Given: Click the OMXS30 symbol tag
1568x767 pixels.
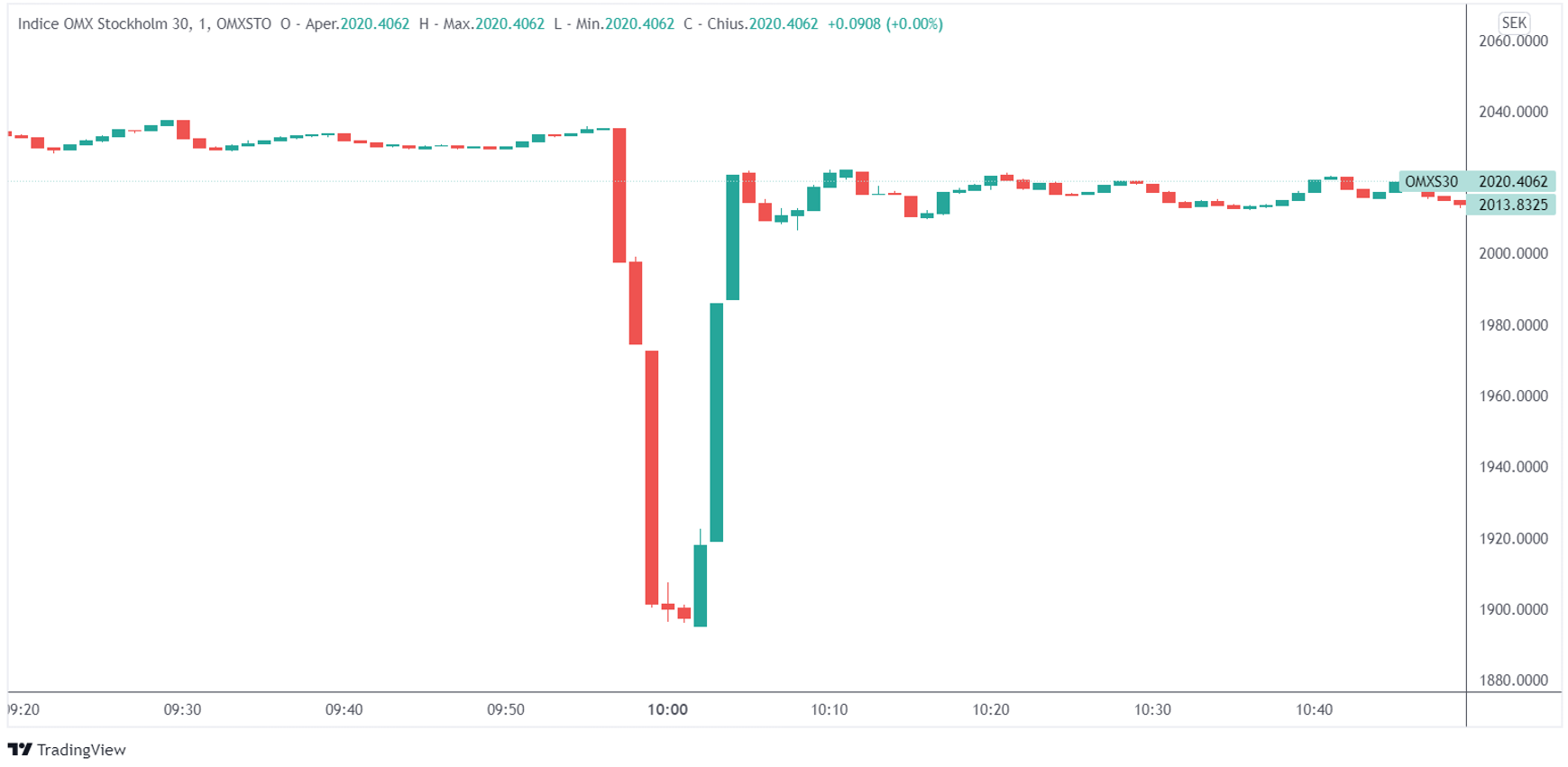Looking at the screenshot, I should click(x=1431, y=181).
